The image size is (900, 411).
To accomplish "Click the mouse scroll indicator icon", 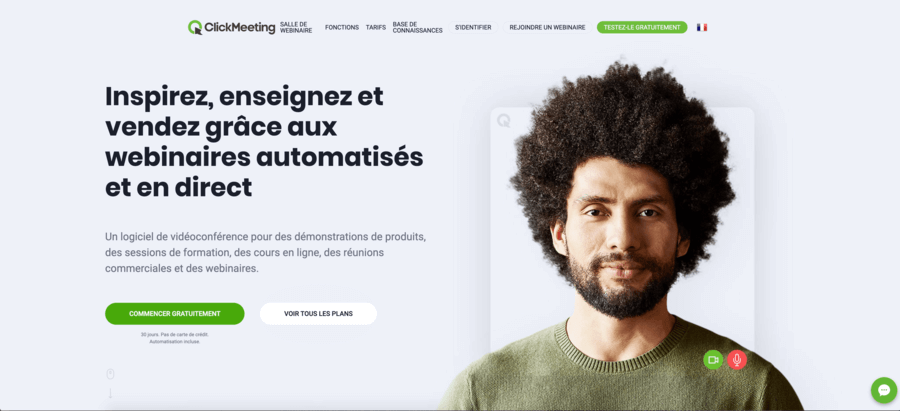I will [x=110, y=374].
